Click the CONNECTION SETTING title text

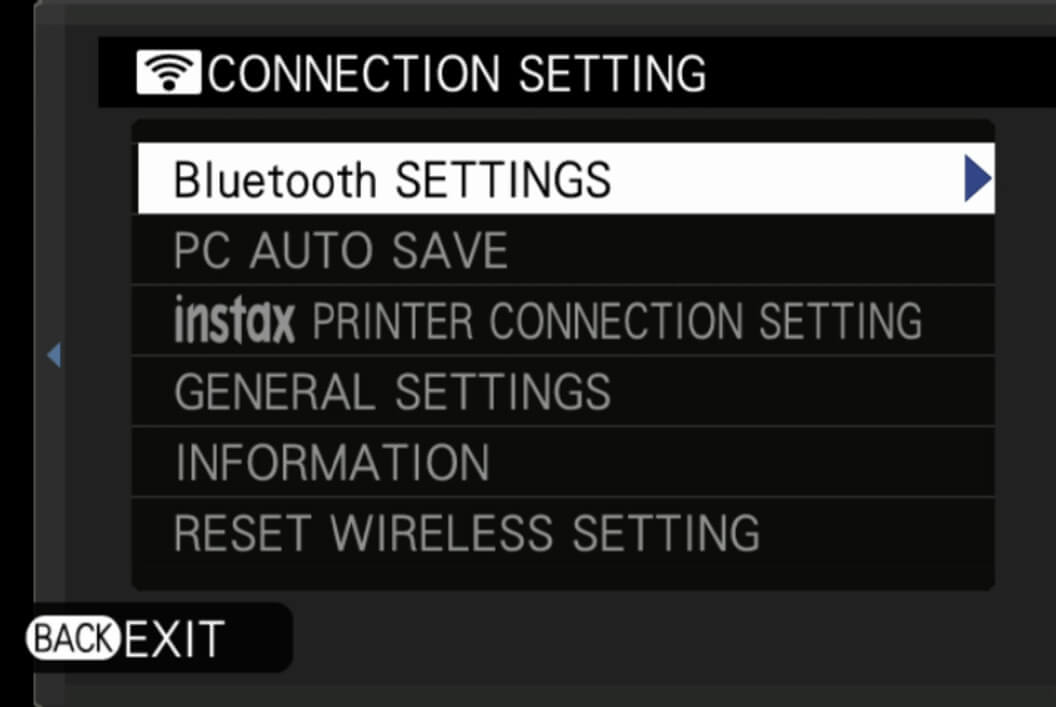click(457, 73)
